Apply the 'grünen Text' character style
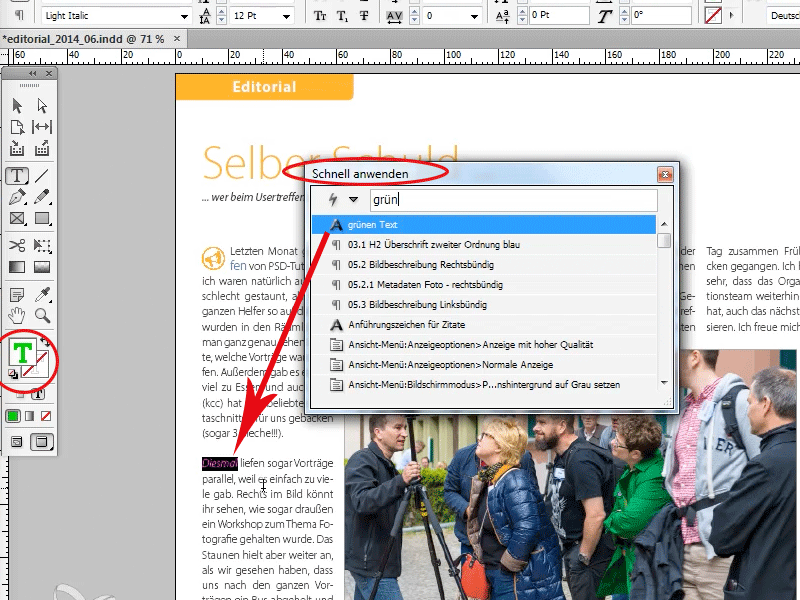 coord(484,224)
